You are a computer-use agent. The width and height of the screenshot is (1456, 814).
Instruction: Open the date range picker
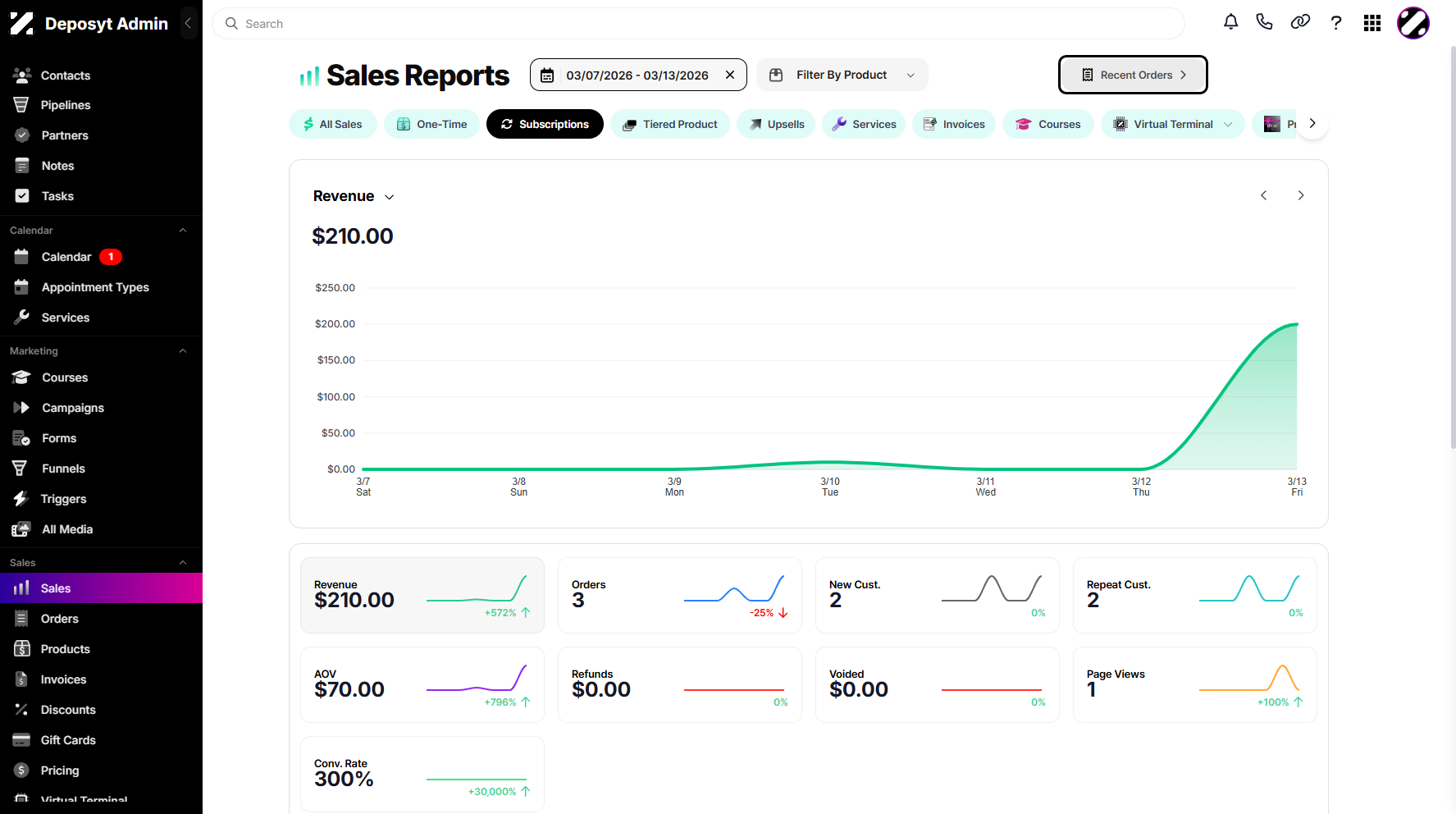coord(638,75)
